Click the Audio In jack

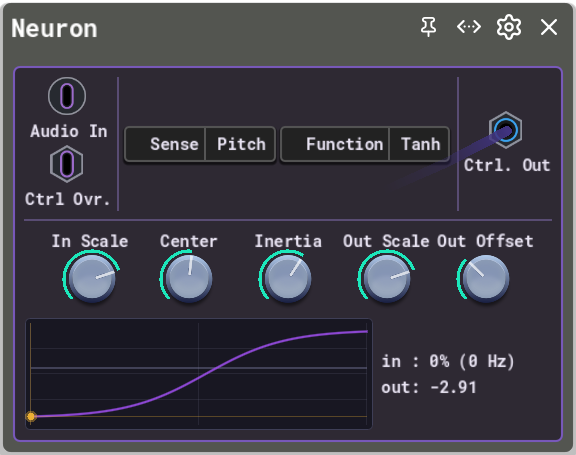pos(67,96)
